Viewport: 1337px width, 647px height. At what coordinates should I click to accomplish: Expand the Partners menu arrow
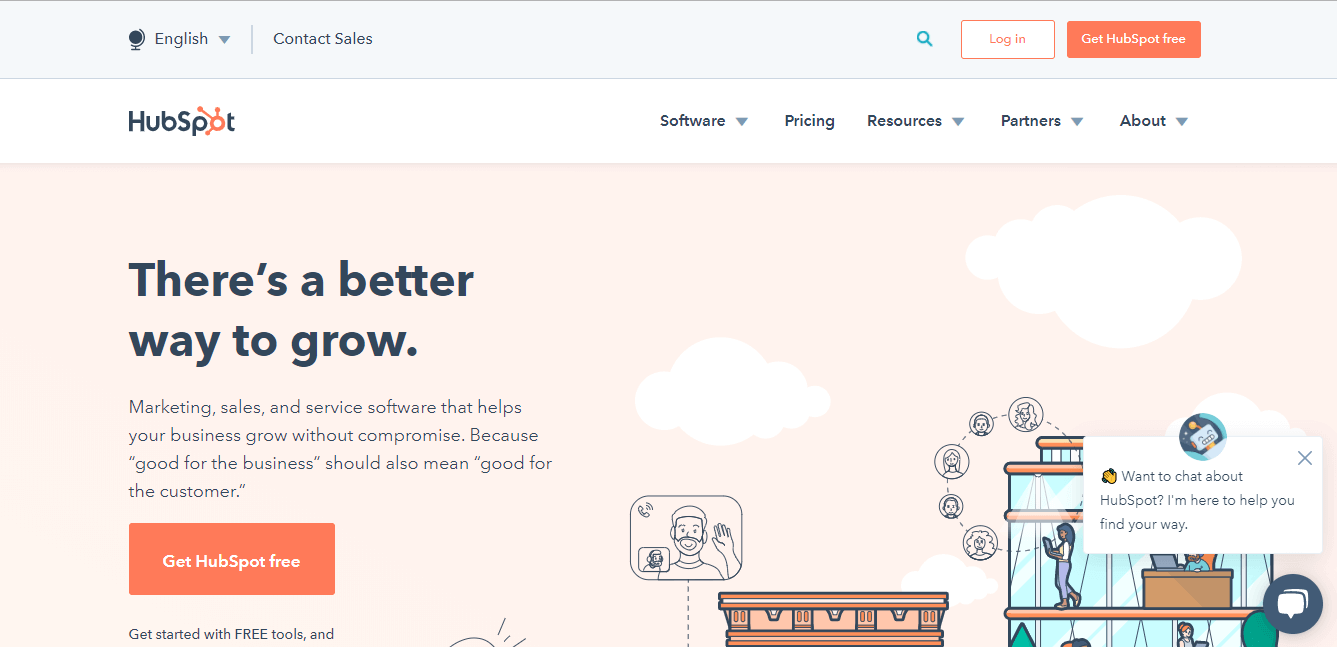pyautogui.click(x=1077, y=122)
